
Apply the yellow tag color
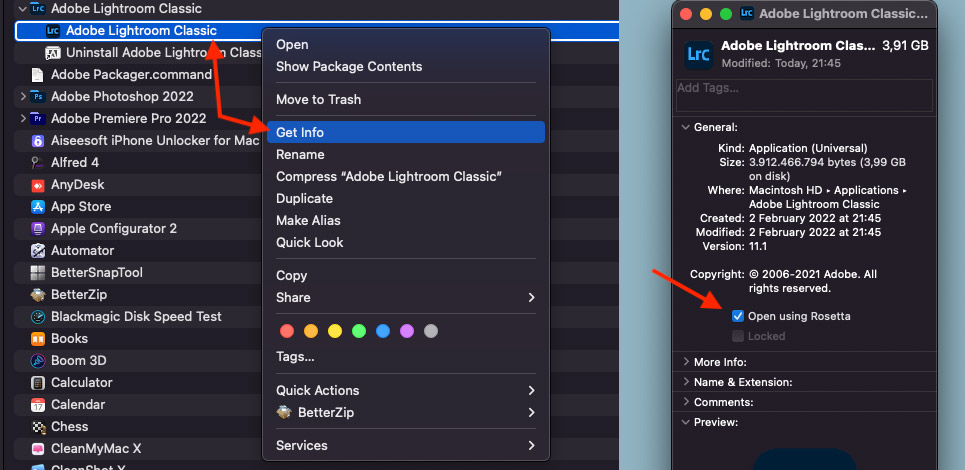coord(335,332)
